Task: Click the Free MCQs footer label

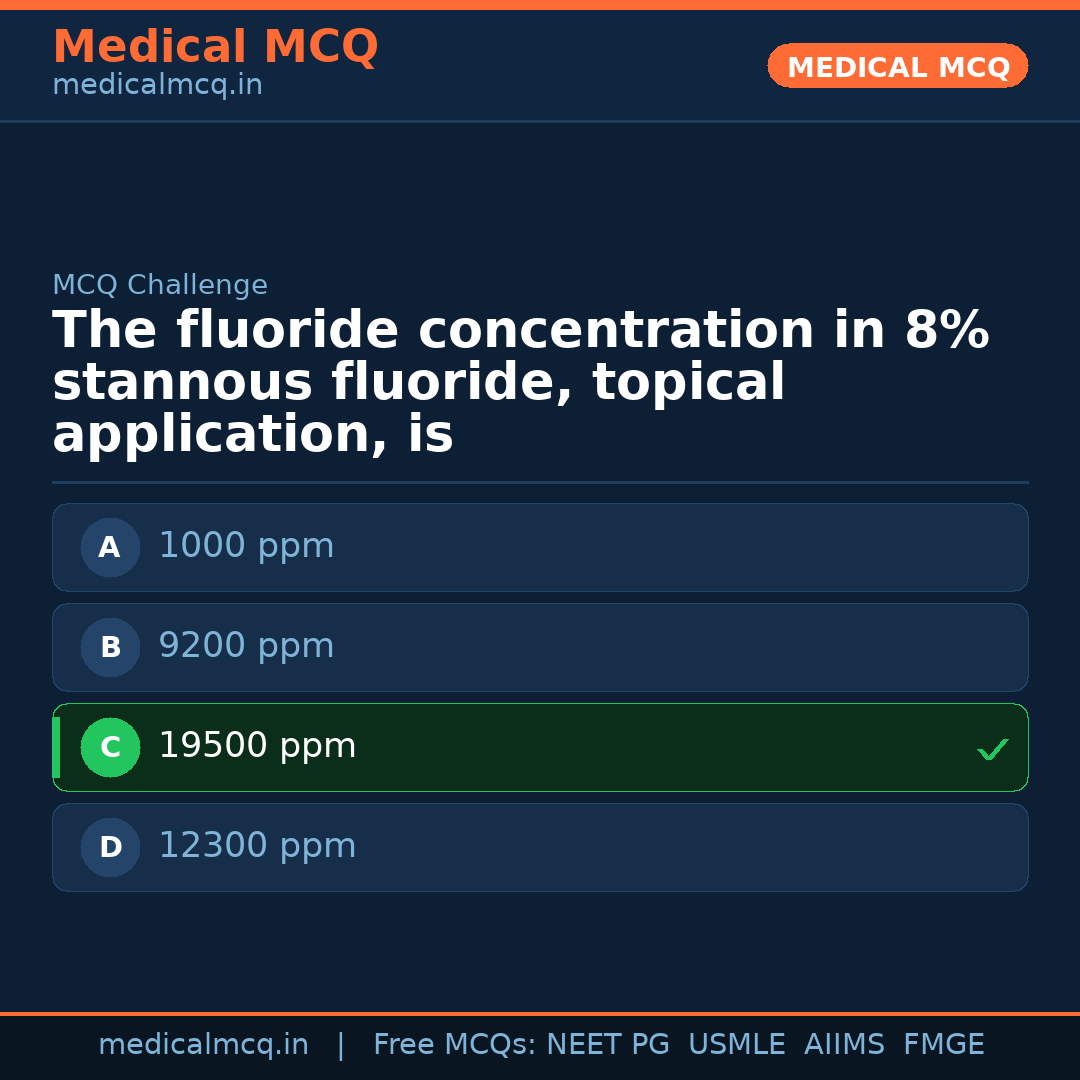Action: click(x=455, y=1045)
